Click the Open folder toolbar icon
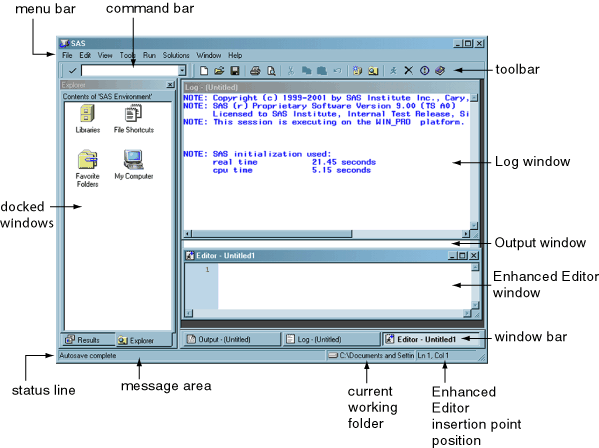599x448 pixels. [x=219, y=71]
